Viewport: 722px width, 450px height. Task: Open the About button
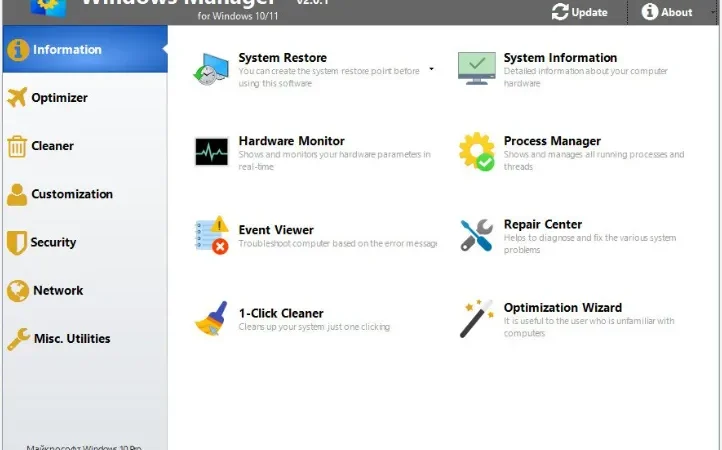[667, 12]
